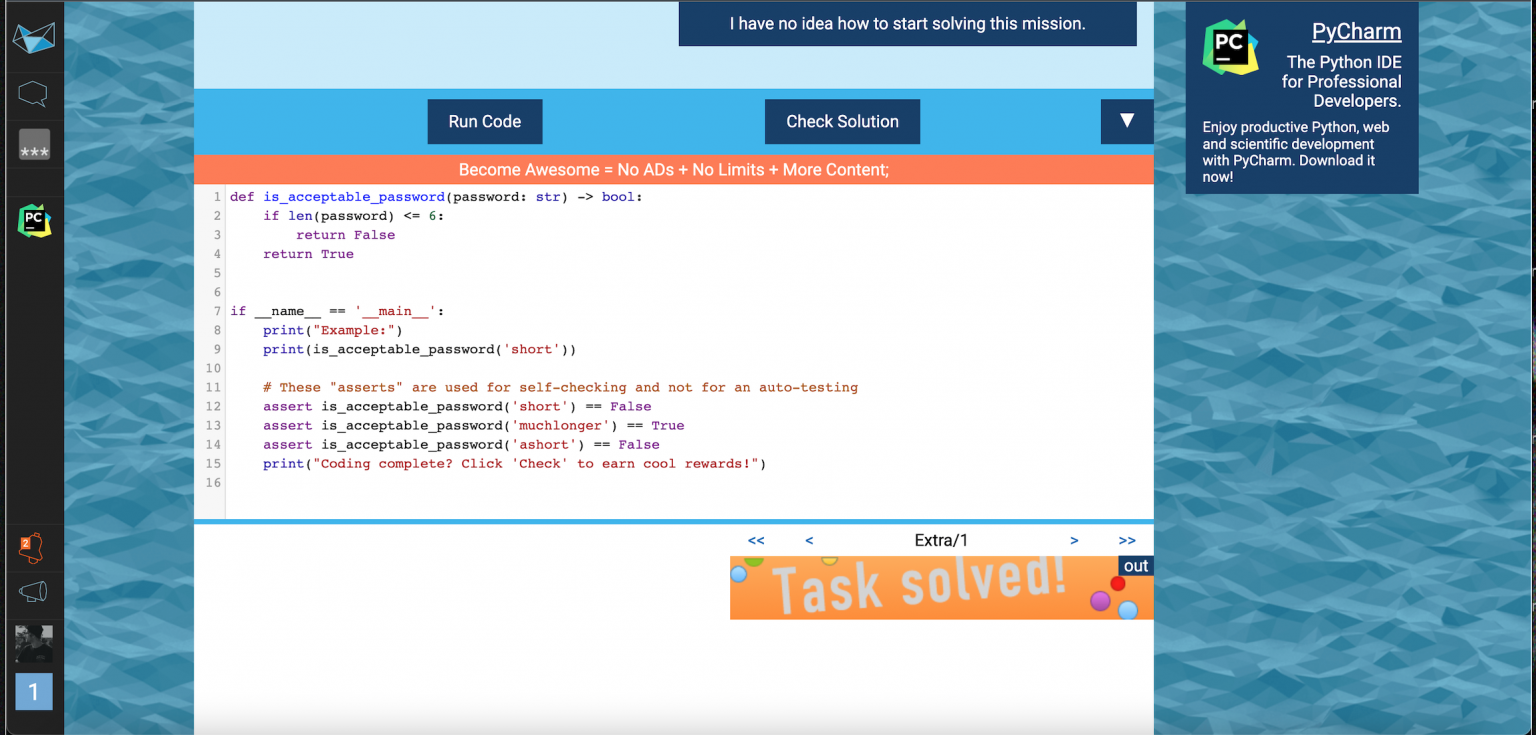Run the code with the Run Code button
The height and width of the screenshot is (735, 1536).
tap(485, 121)
